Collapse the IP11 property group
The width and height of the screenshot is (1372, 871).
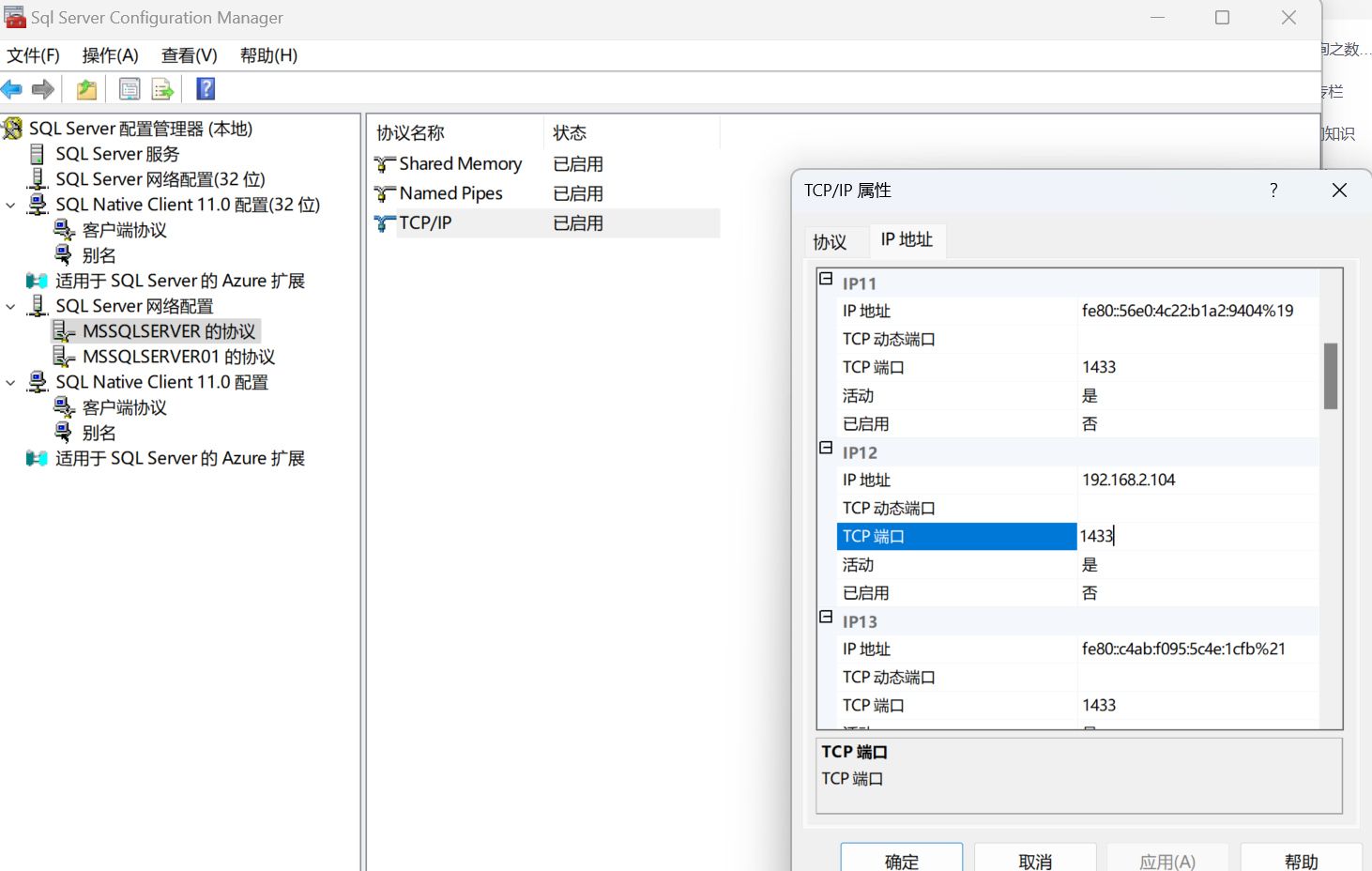pos(826,279)
